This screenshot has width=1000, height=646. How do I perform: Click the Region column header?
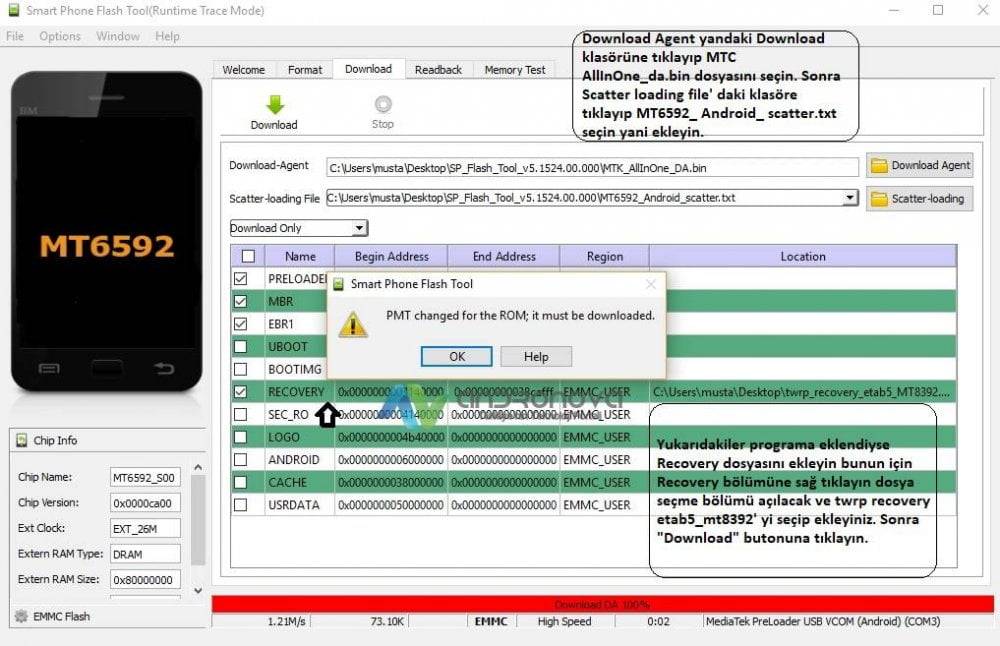click(x=605, y=256)
